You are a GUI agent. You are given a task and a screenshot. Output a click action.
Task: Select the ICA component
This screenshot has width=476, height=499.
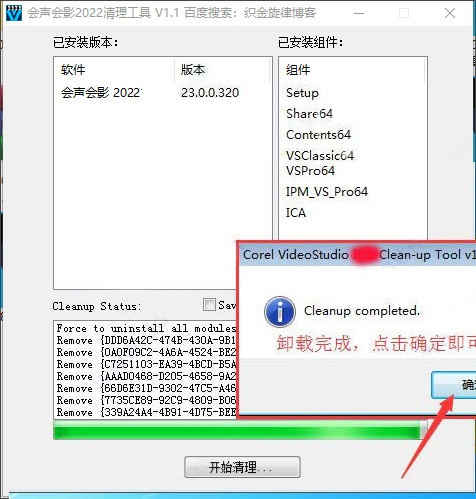click(296, 213)
